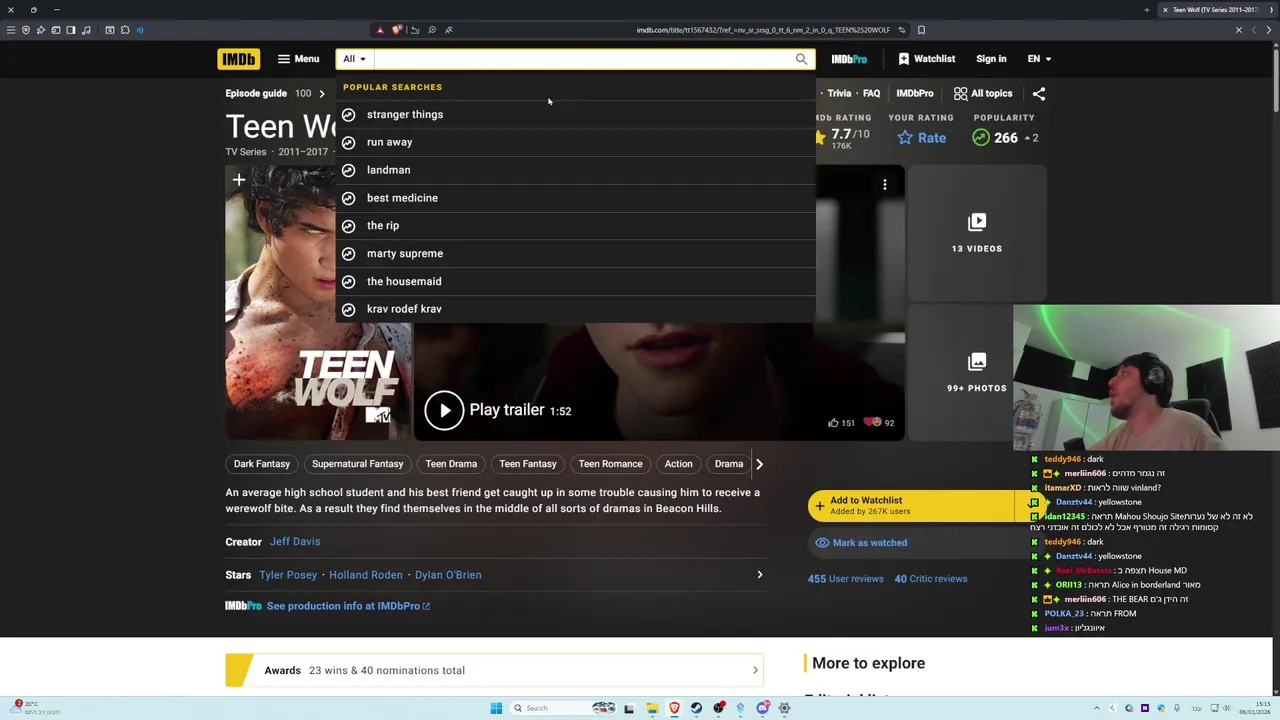Open All topics

point(983,93)
